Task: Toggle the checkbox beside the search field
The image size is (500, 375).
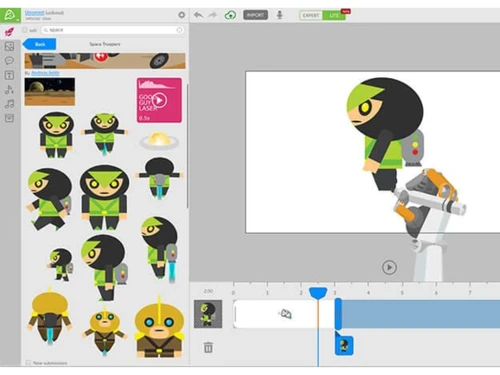Action: 25,30
